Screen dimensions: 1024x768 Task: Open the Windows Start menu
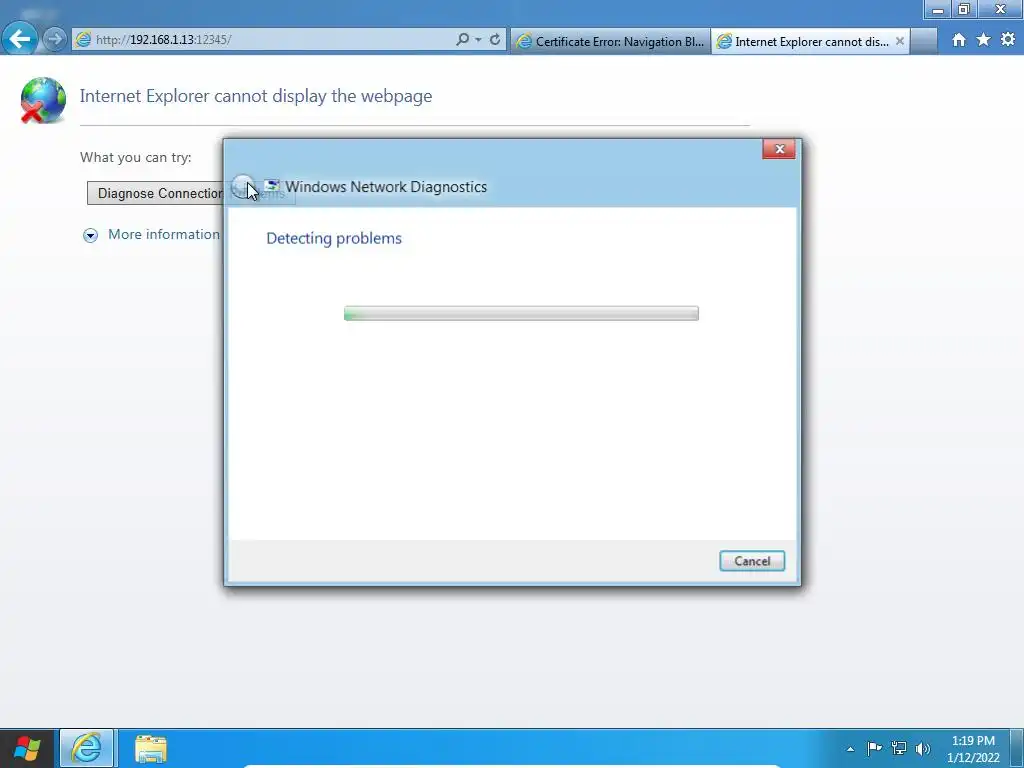point(27,748)
